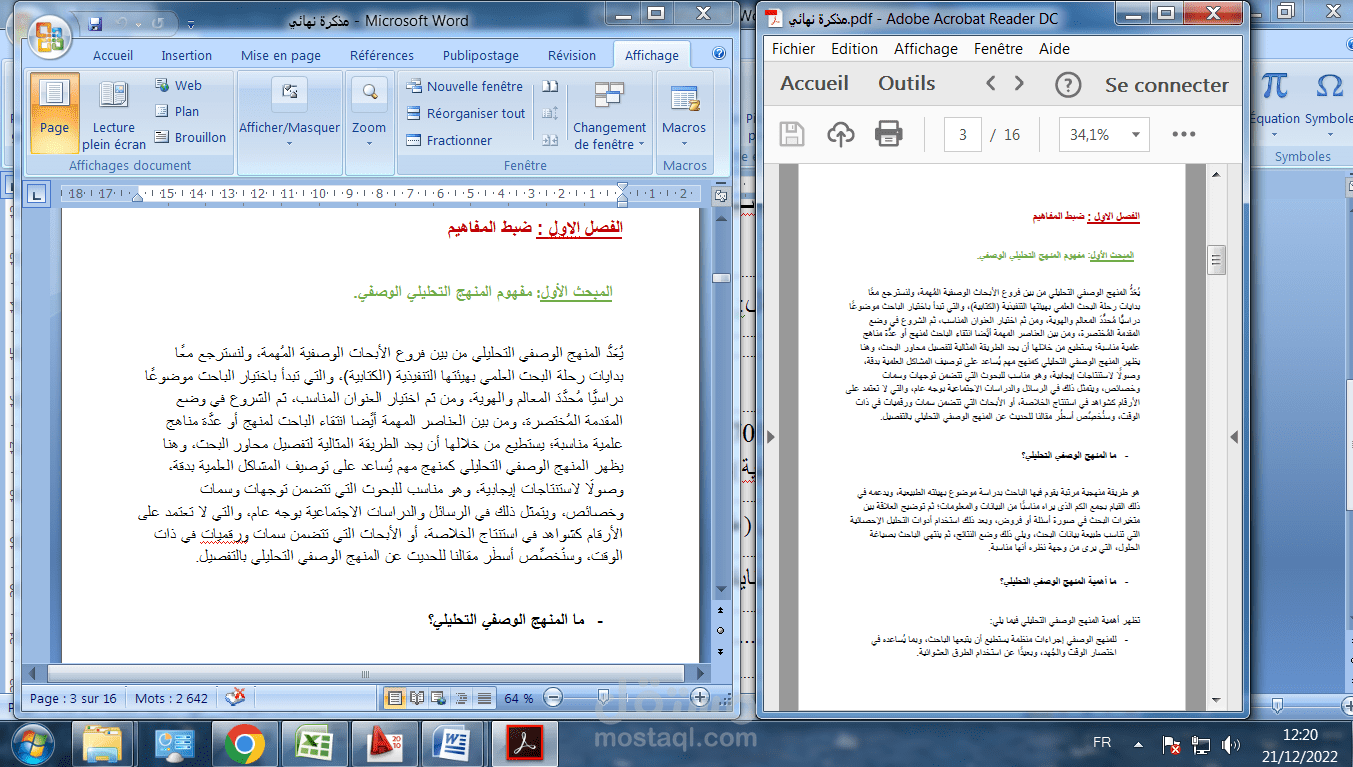Image resolution: width=1353 pixels, height=767 pixels.
Task: Open the Révision ribbon tab
Action: [x=572, y=56]
